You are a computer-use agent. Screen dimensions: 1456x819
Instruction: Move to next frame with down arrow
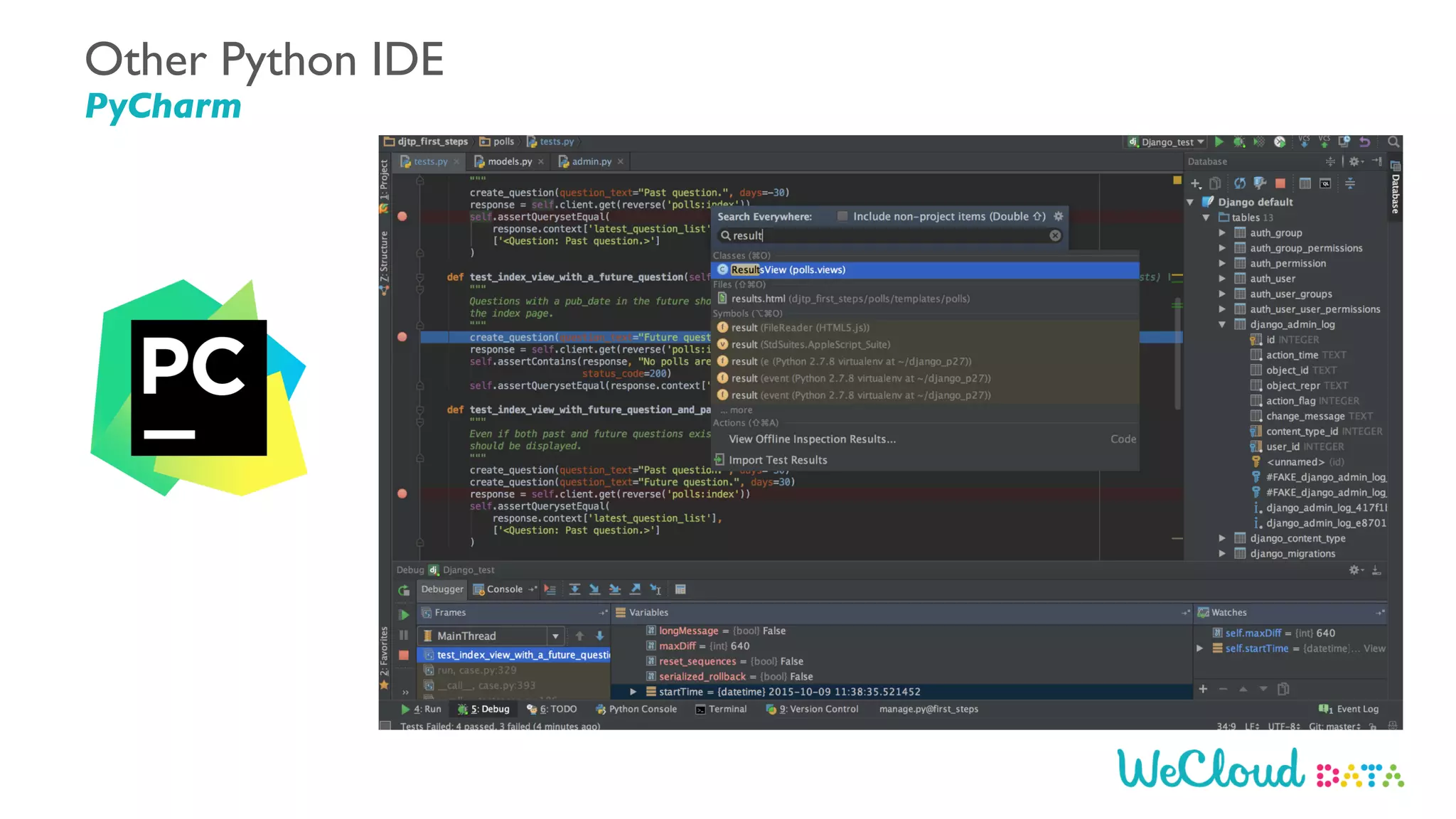pos(599,636)
